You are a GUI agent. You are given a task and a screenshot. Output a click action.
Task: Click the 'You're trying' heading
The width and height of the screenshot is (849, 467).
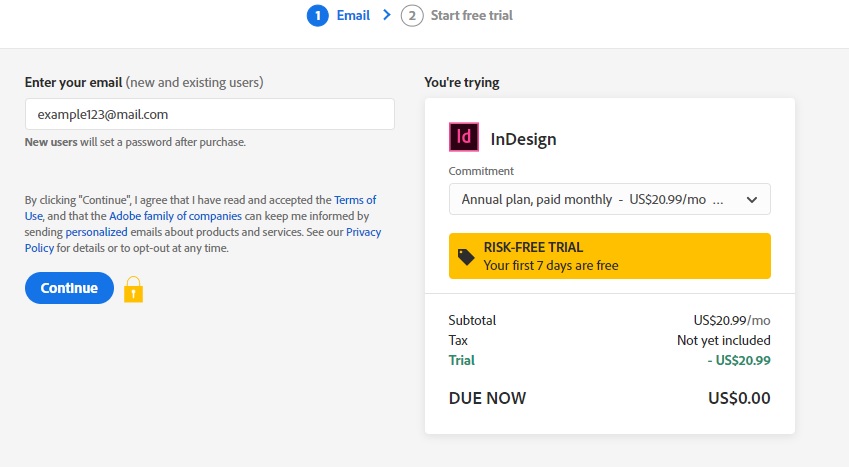pyautogui.click(x=462, y=82)
